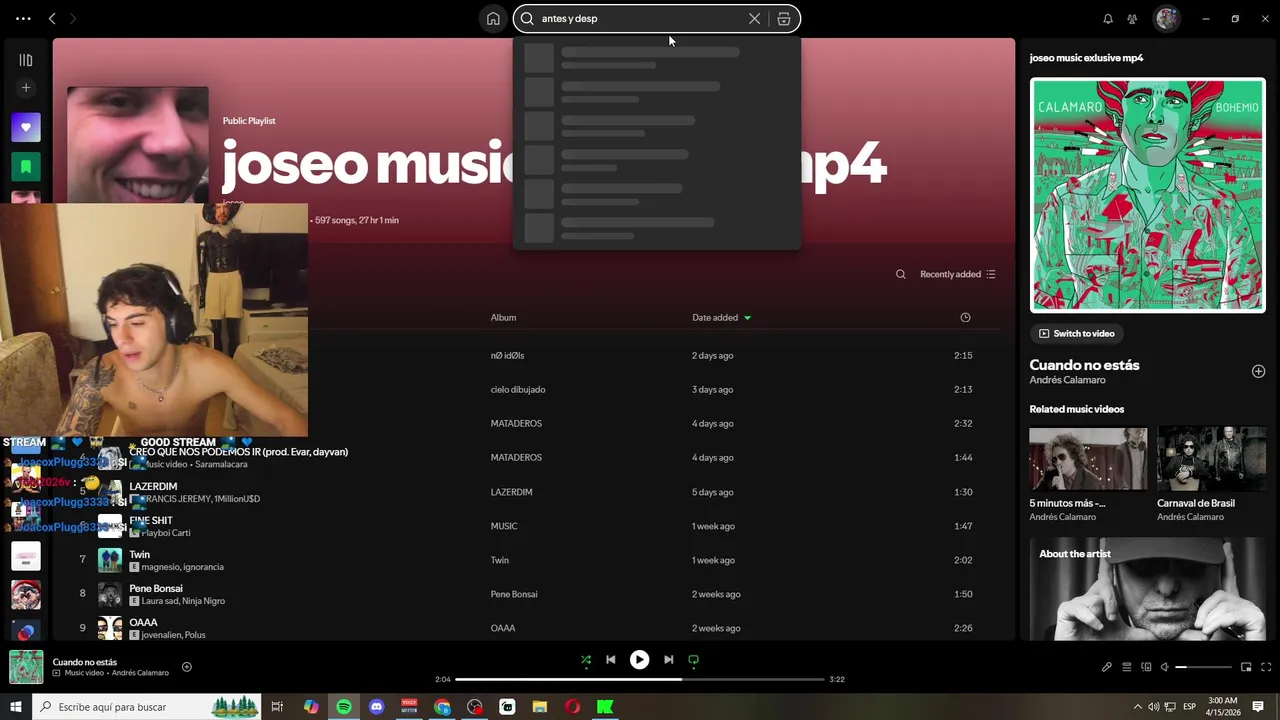This screenshot has height=720, width=1280.
Task: Skip to next track
Action: [668, 660]
